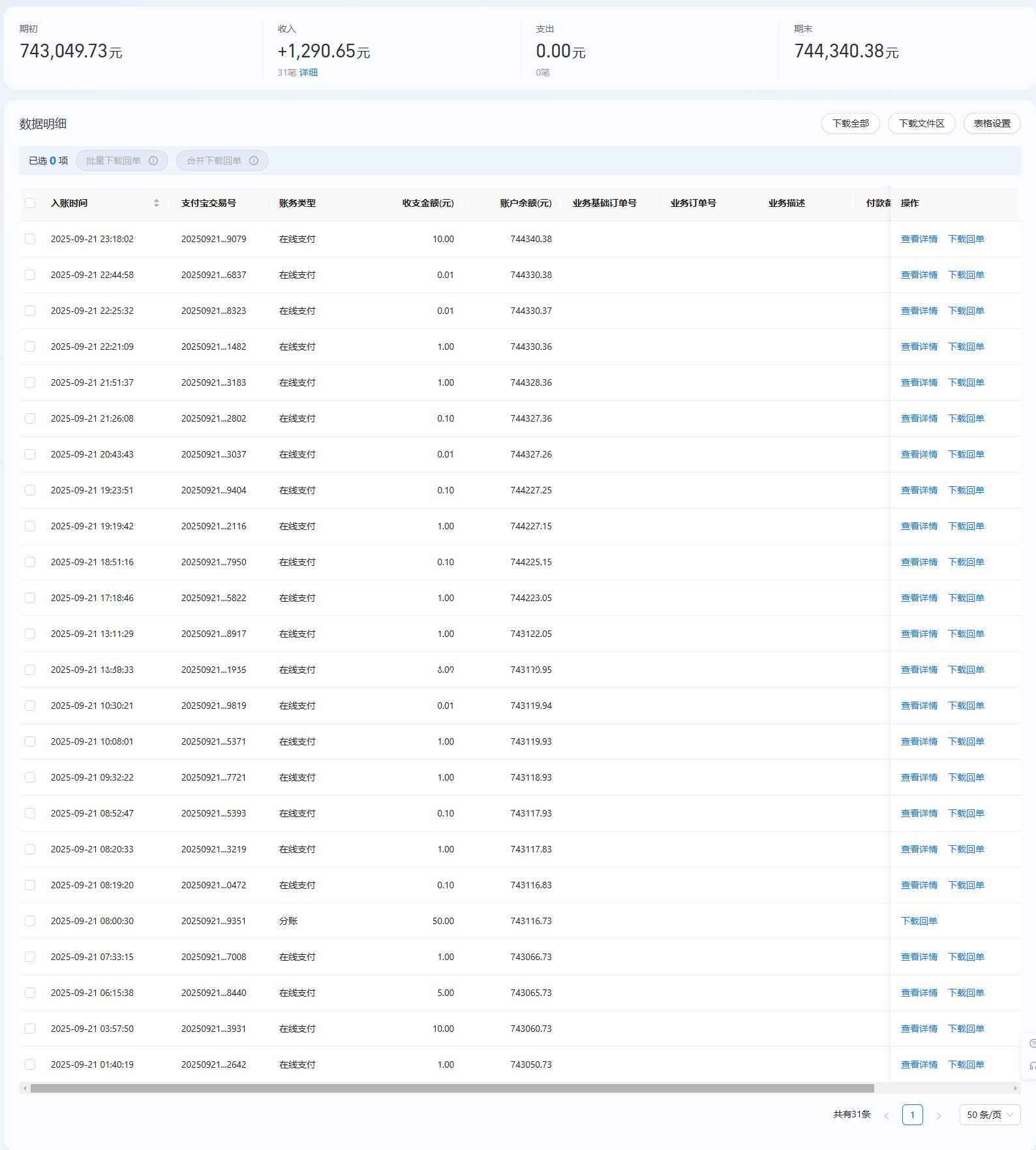
Task: Click the horizontal scrollbar thumb under the table
Action: click(451, 1088)
